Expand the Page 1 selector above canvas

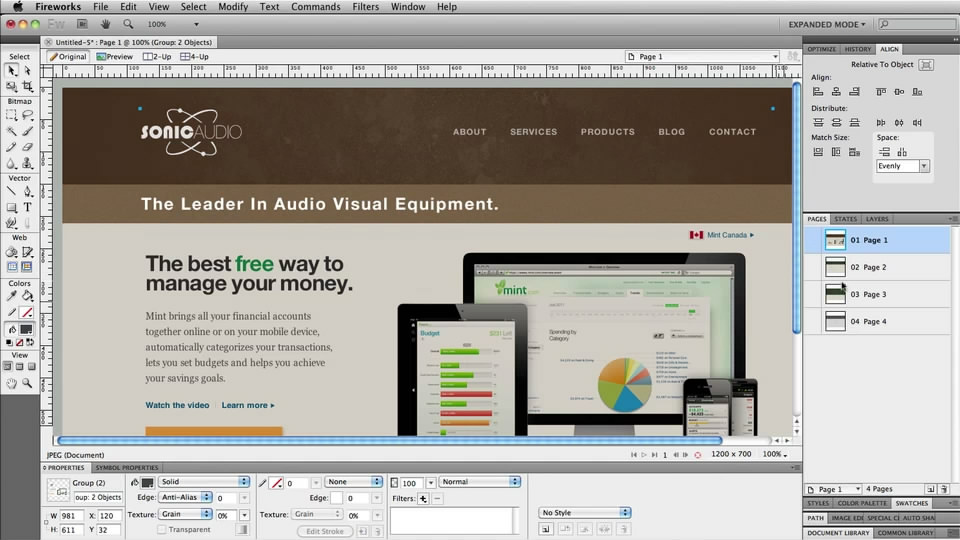[x=702, y=57]
